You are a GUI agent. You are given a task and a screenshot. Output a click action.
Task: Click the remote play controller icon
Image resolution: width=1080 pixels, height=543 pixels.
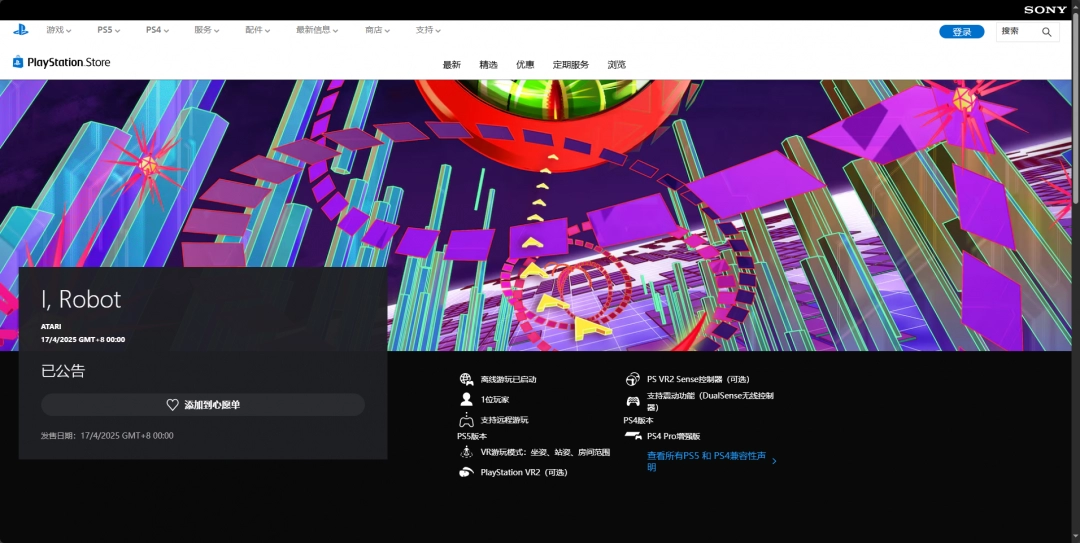466,420
